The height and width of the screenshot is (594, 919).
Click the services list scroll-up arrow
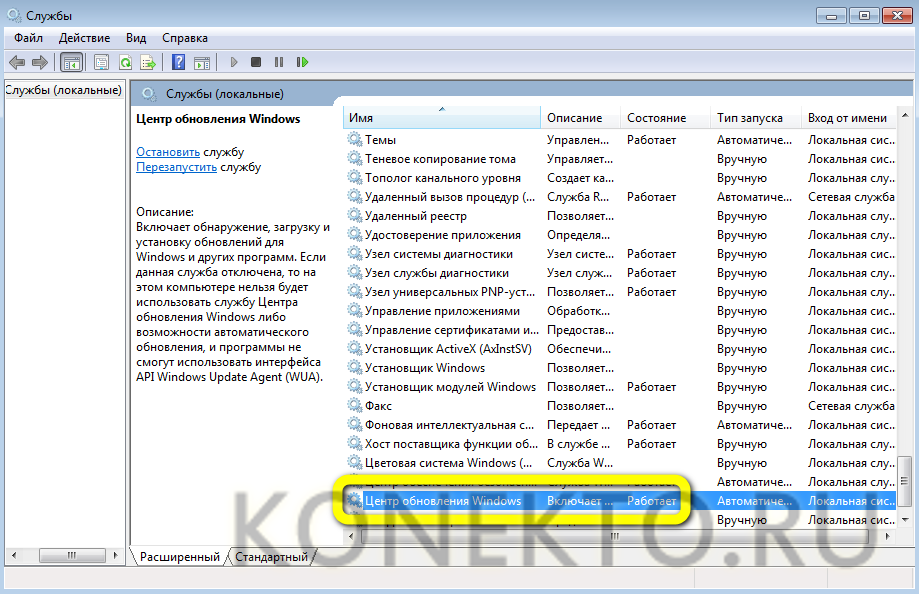click(x=905, y=115)
